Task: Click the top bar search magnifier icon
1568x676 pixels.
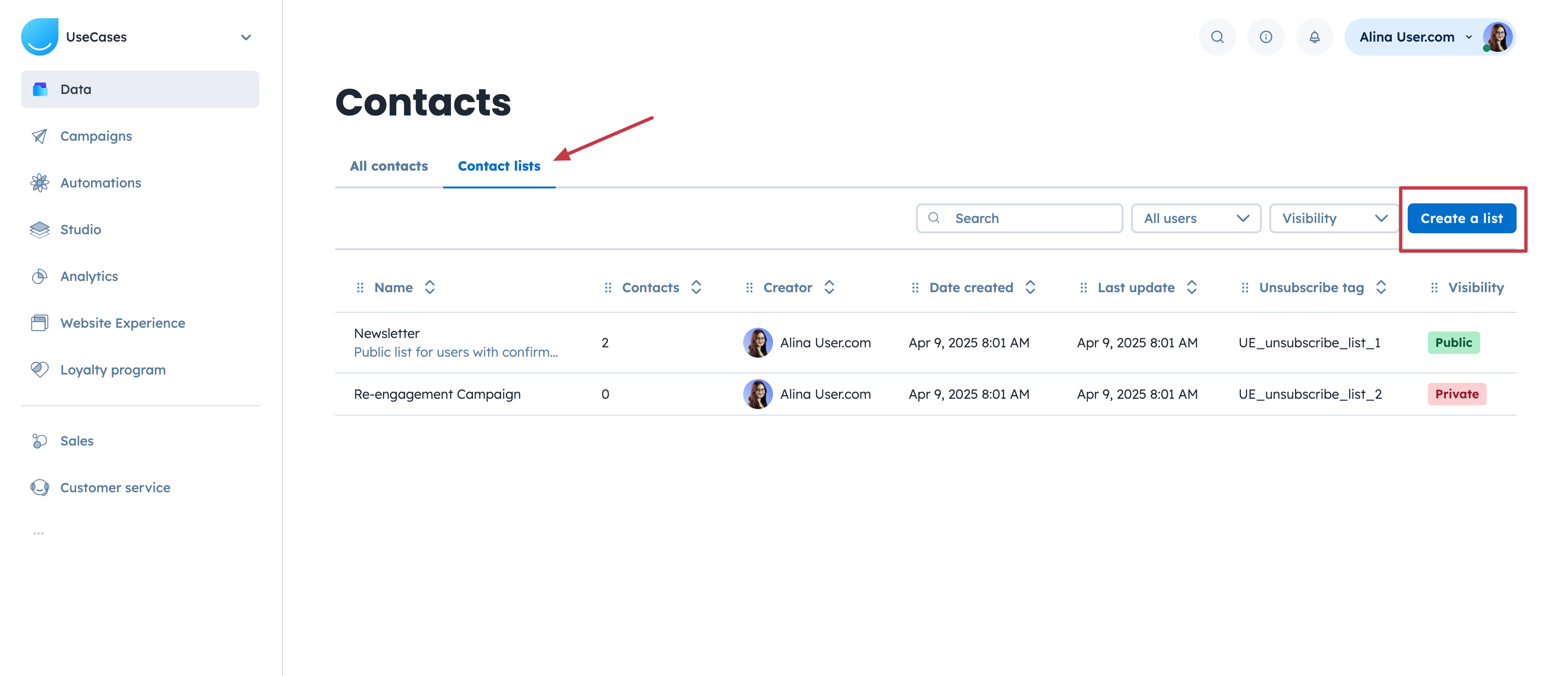Action: pyautogui.click(x=1217, y=37)
